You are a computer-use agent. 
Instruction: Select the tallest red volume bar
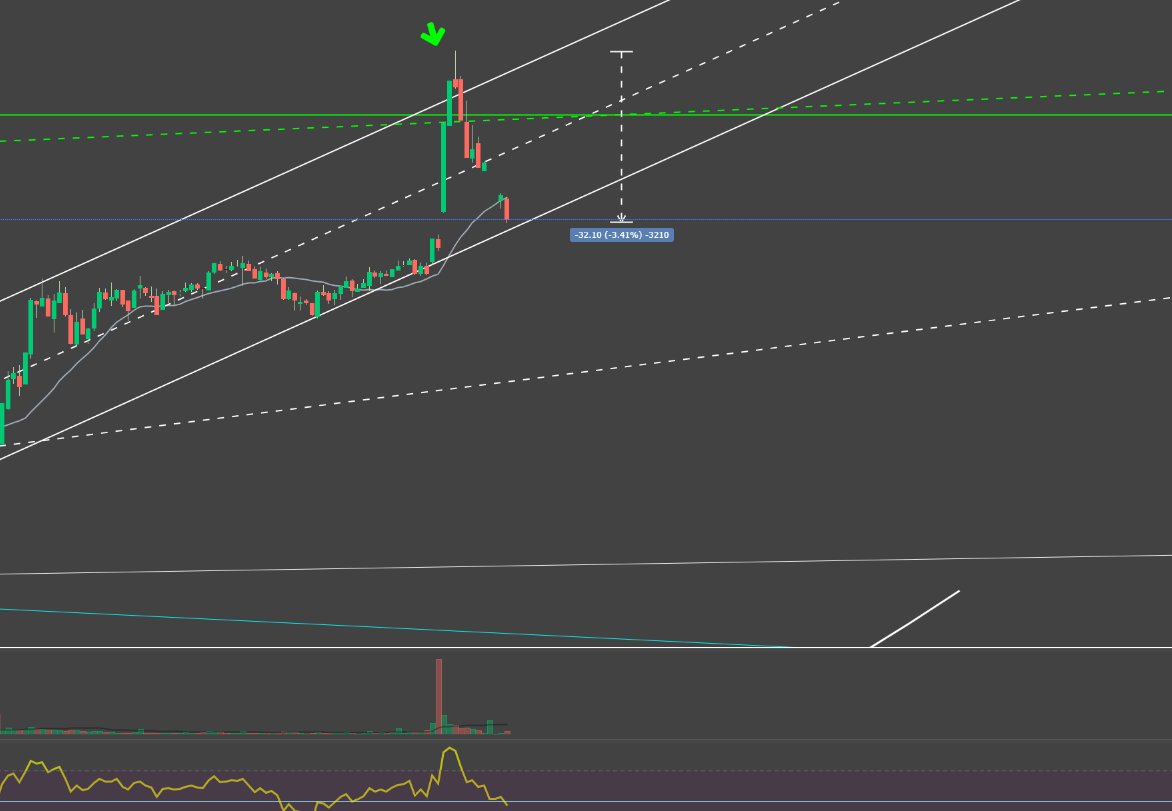[x=439, y=696]
